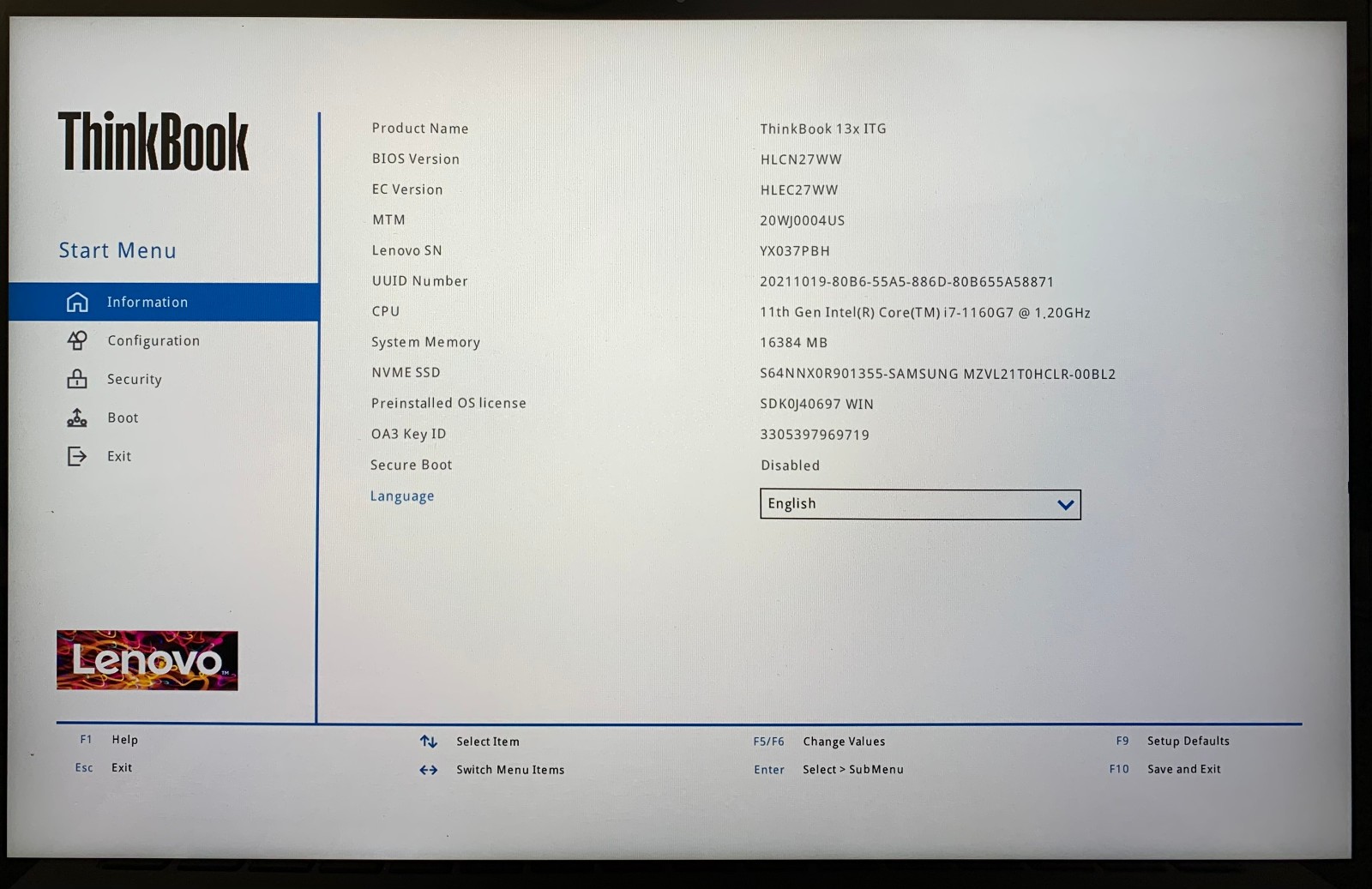Screen dimensions: 1372x889
Task: Click the NVME SSD Samsung value
Action: [x=938, y=374]
